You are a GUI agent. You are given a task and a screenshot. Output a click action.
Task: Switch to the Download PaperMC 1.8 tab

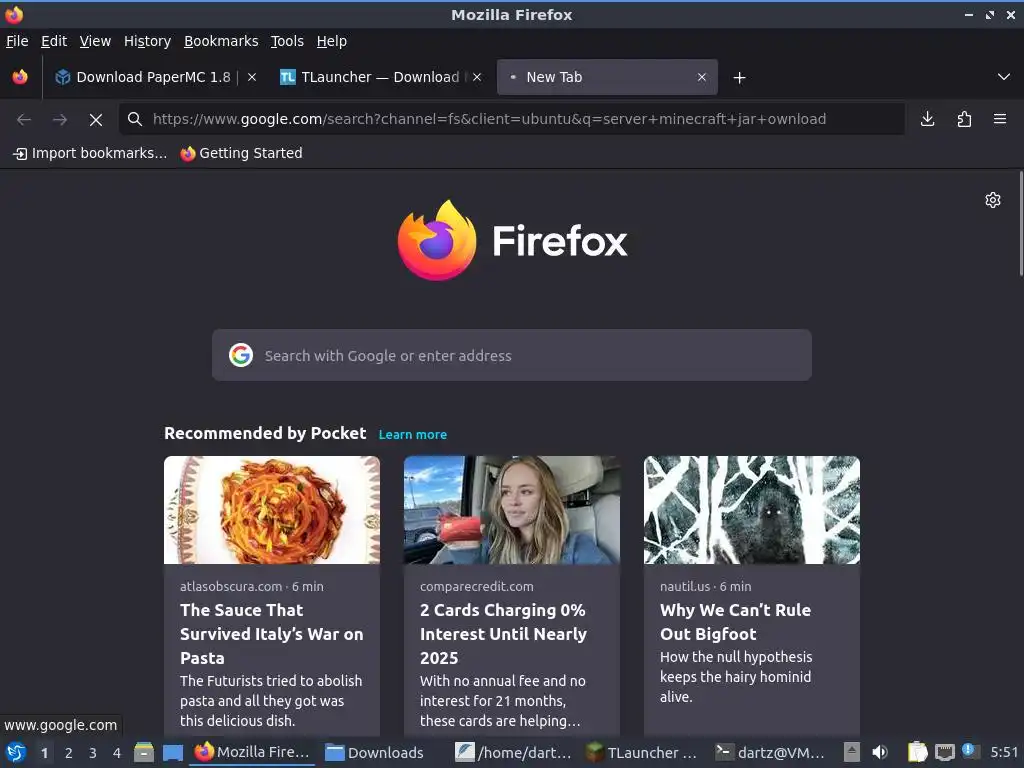(x=154, y=77)
